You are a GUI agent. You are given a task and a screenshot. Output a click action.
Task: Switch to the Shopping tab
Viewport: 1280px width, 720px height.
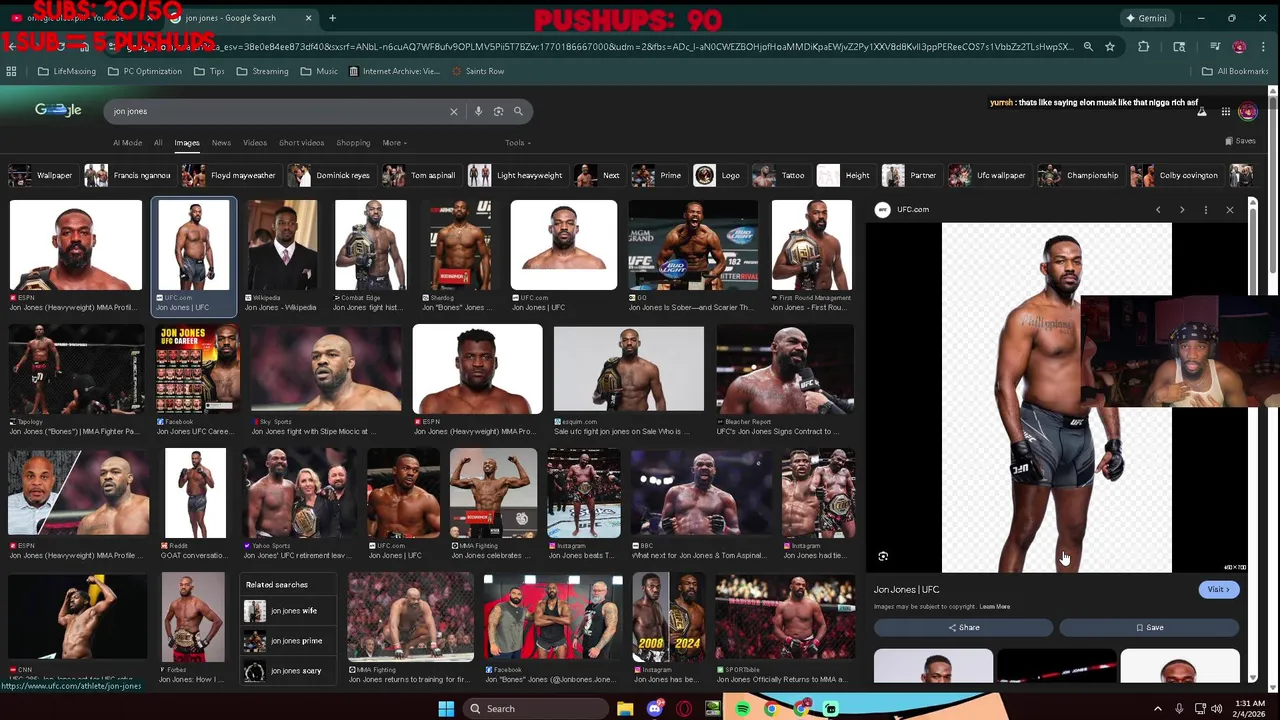tap(353, 143)
